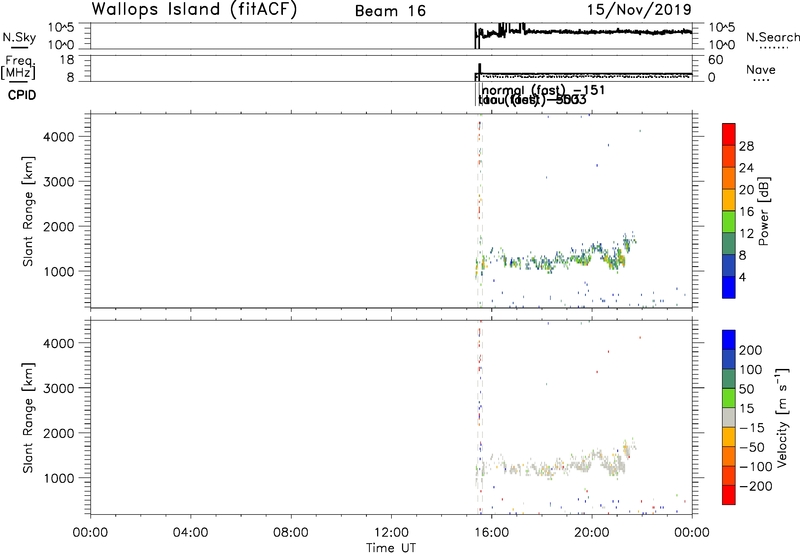Click the bright blue bottom segment of the Power colorbar
The height and width of the screenshot is (554, 800).
[x=729, y=287]
